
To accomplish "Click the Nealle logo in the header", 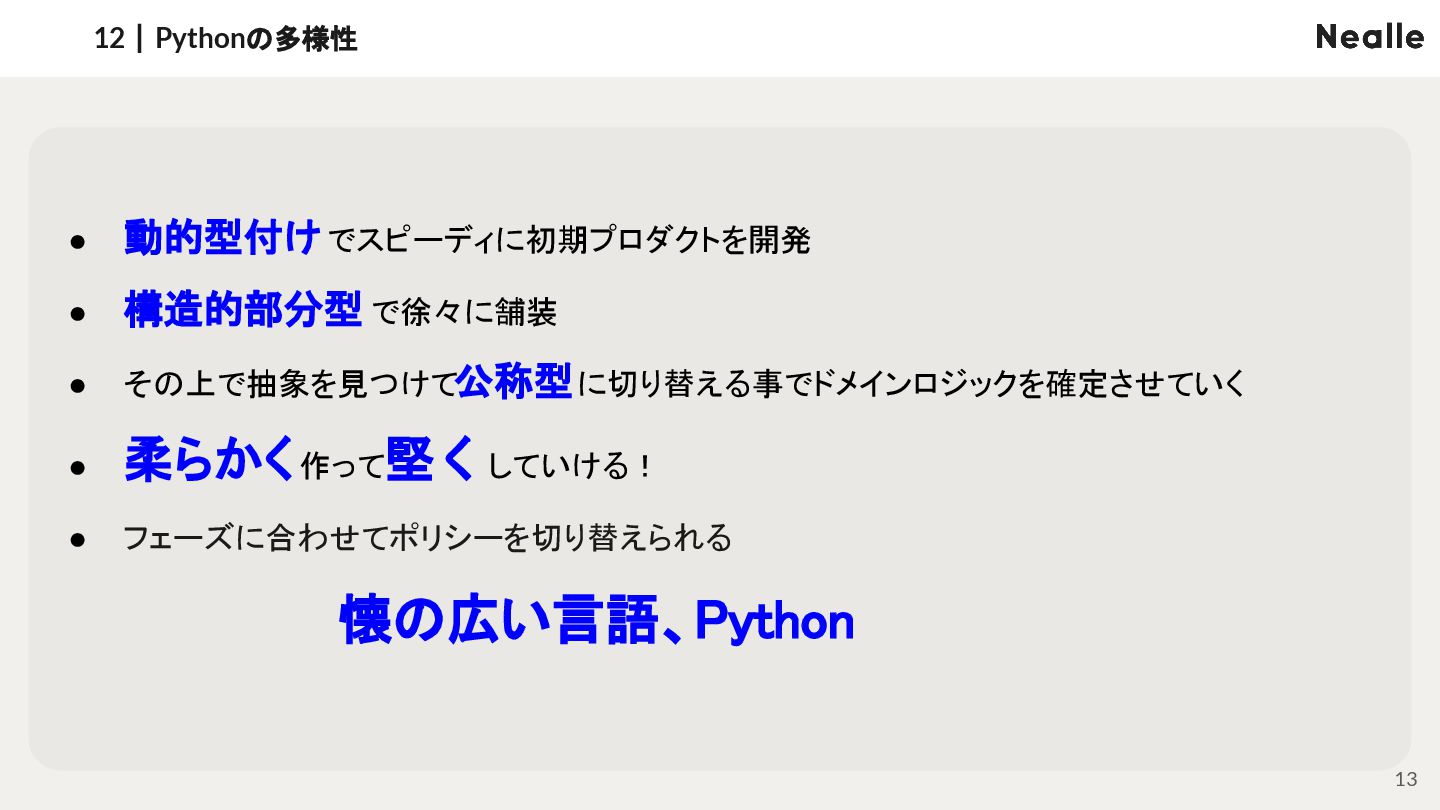I will coord(1370,37).
